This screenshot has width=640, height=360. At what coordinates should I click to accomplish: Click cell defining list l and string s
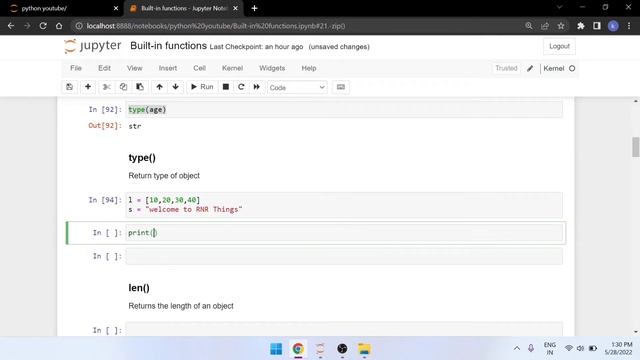[x=344, y=204]
